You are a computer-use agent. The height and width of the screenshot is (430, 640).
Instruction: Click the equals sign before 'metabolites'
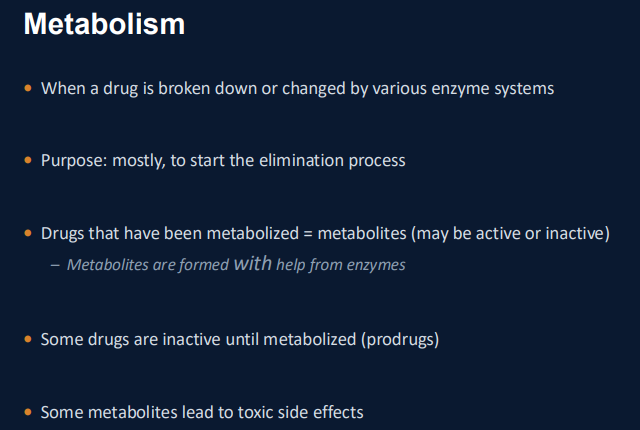point(308,234)
